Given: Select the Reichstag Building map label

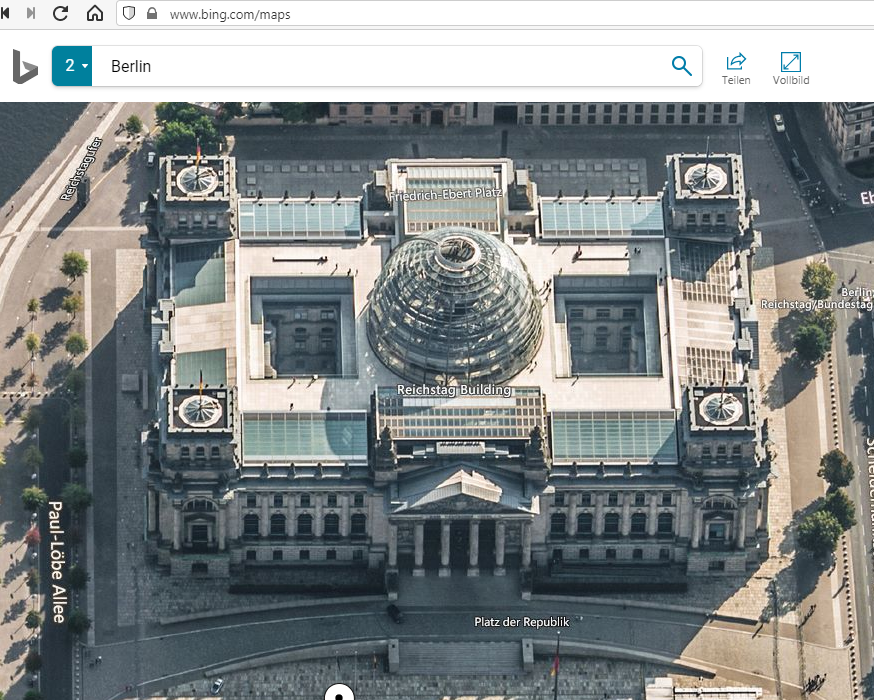Looking at the screenshot, I should tap(454, 390).
